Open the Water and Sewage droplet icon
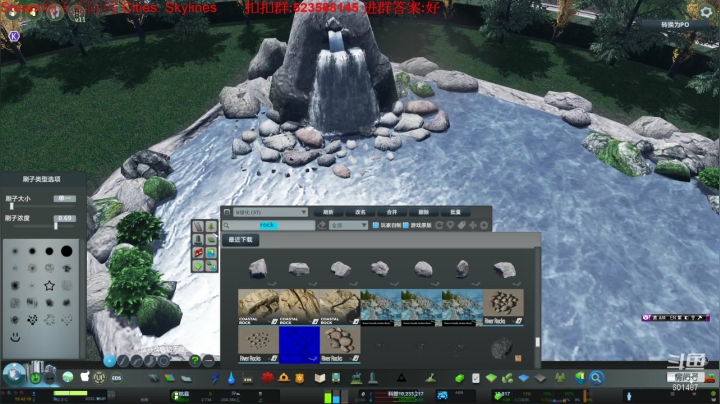 tap(231, 378)
